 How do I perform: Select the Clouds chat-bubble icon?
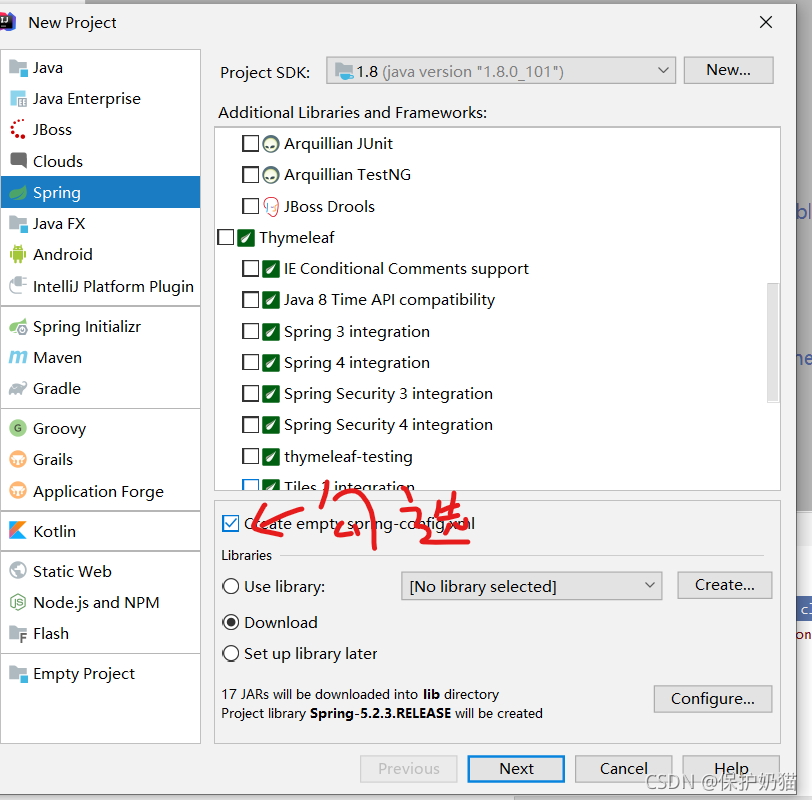(x=19, y=161)
